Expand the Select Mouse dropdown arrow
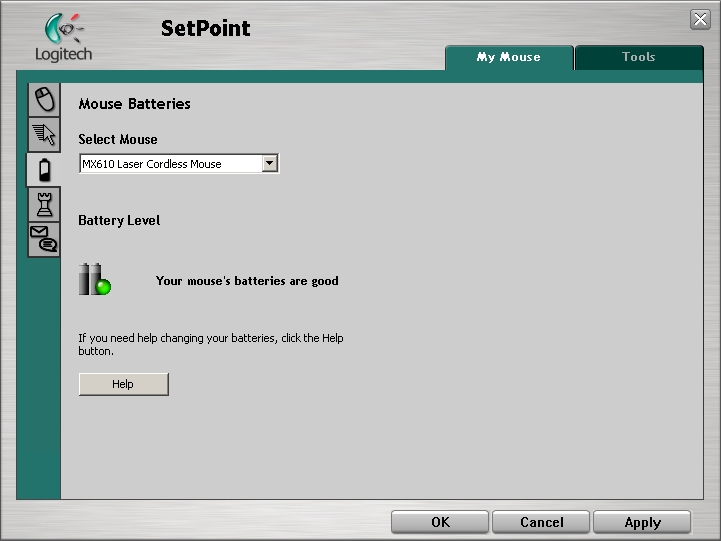This screenshot has width=721, height=541. coord(269,164)
